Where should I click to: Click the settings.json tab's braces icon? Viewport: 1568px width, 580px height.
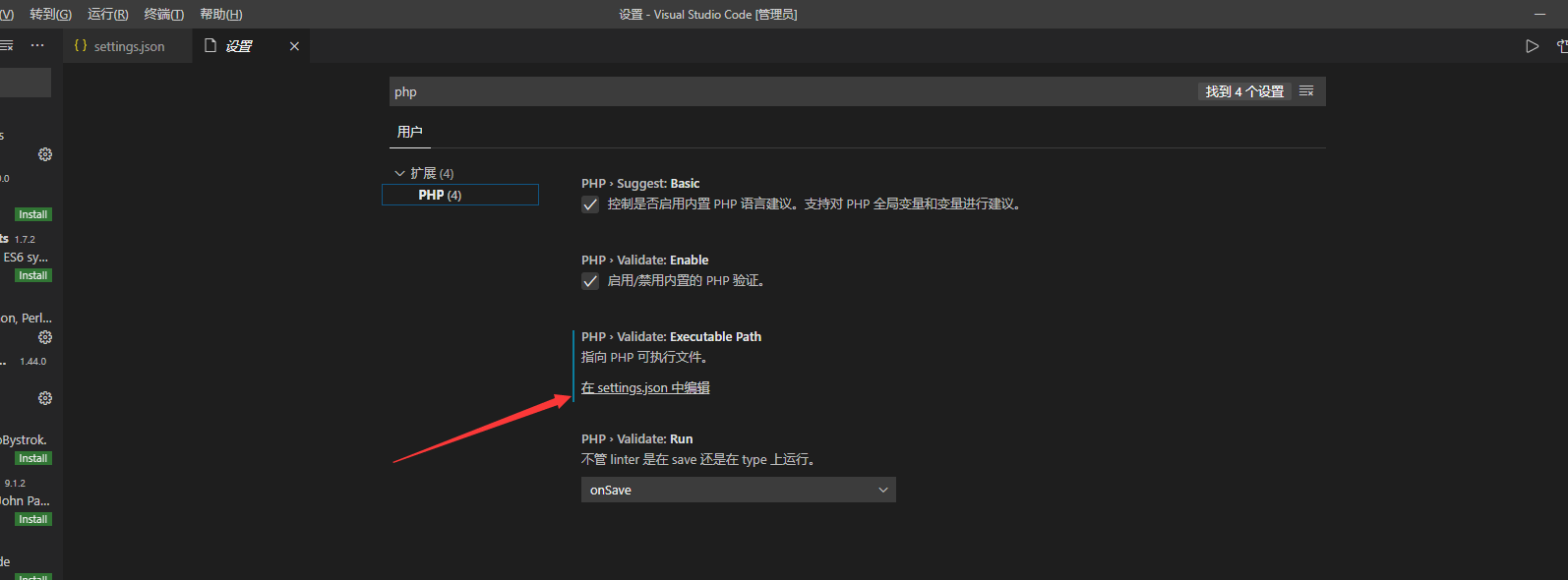pyautogui.click(x=81, y=46)
